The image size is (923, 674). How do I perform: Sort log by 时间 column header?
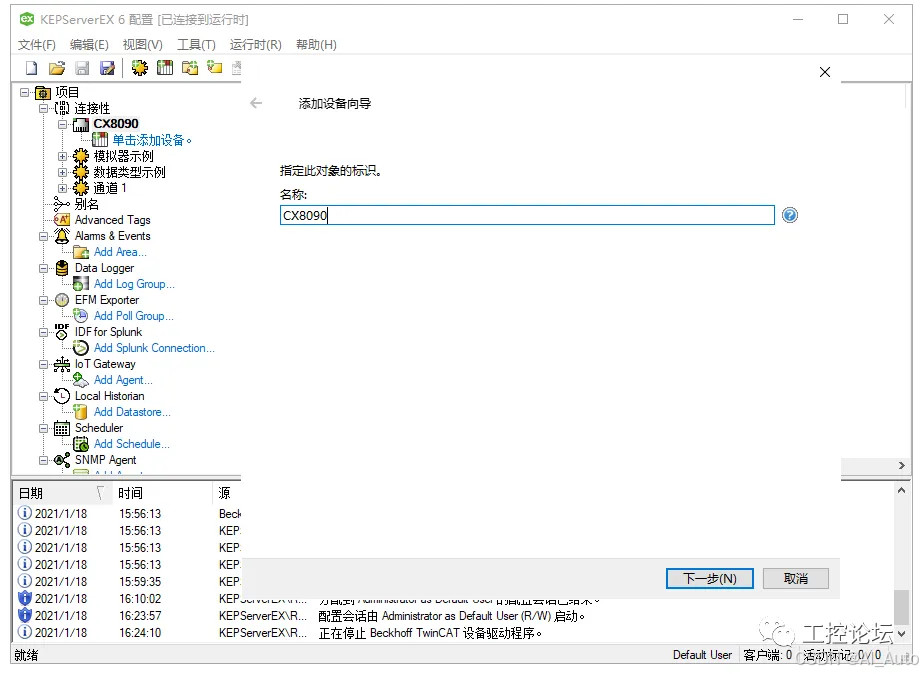click(162, 493)
